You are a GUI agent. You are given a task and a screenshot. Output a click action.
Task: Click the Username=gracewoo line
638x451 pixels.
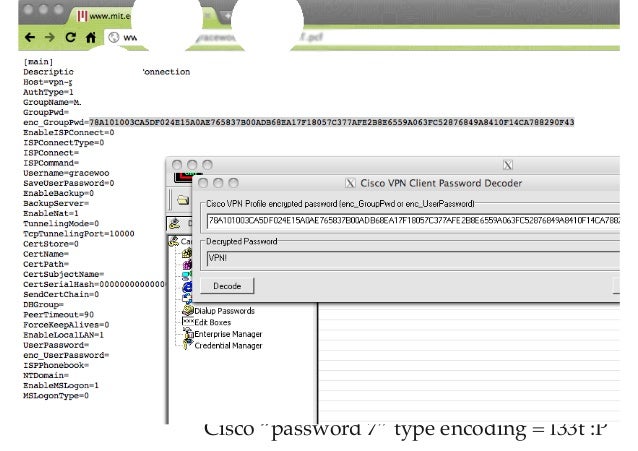point(66,173)
